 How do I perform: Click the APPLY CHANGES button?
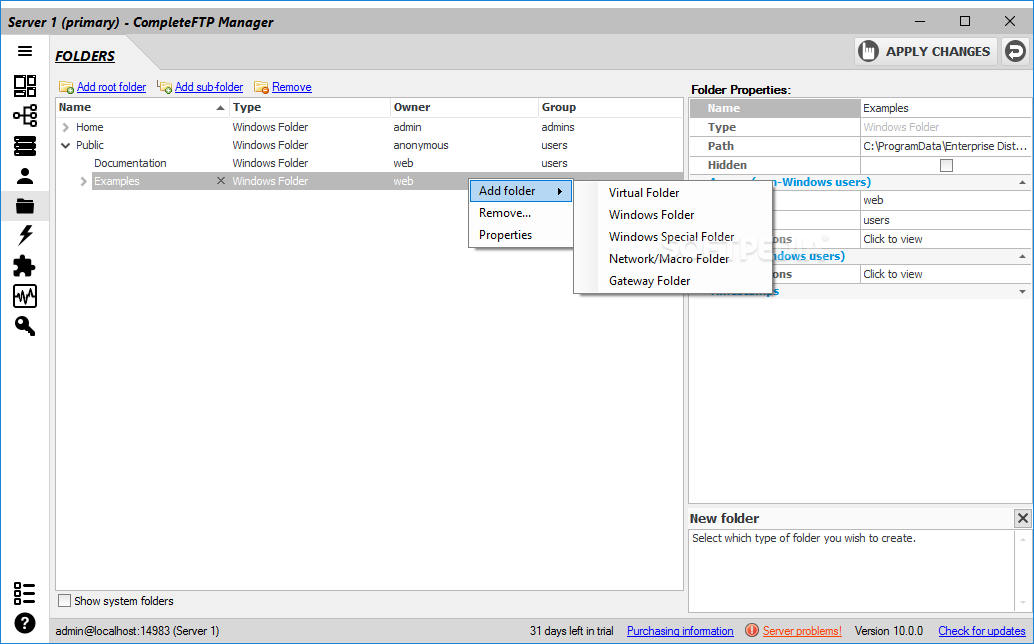click(x=925, y=51)
